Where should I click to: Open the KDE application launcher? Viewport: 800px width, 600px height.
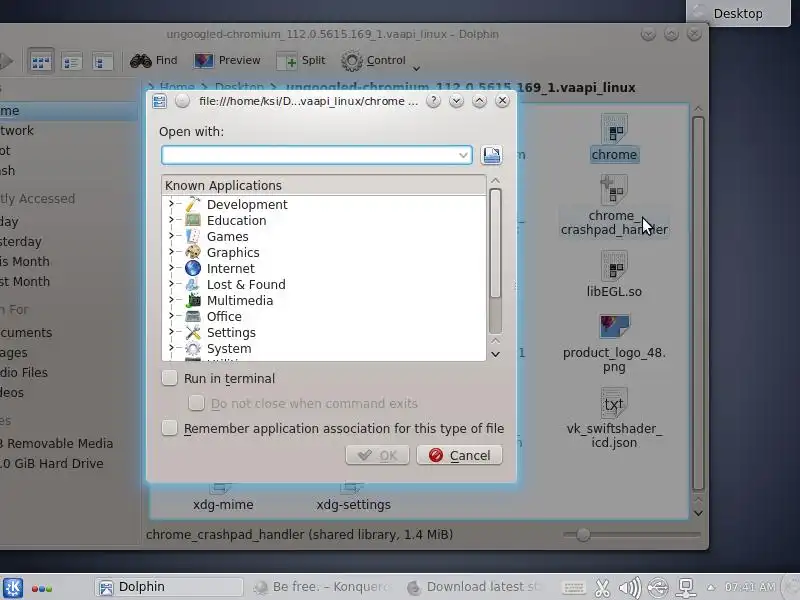tap(13, 587)
